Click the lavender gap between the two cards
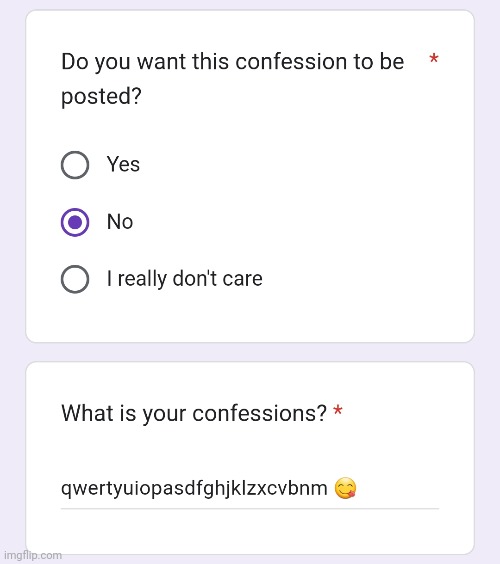 [x=250, y=352]
